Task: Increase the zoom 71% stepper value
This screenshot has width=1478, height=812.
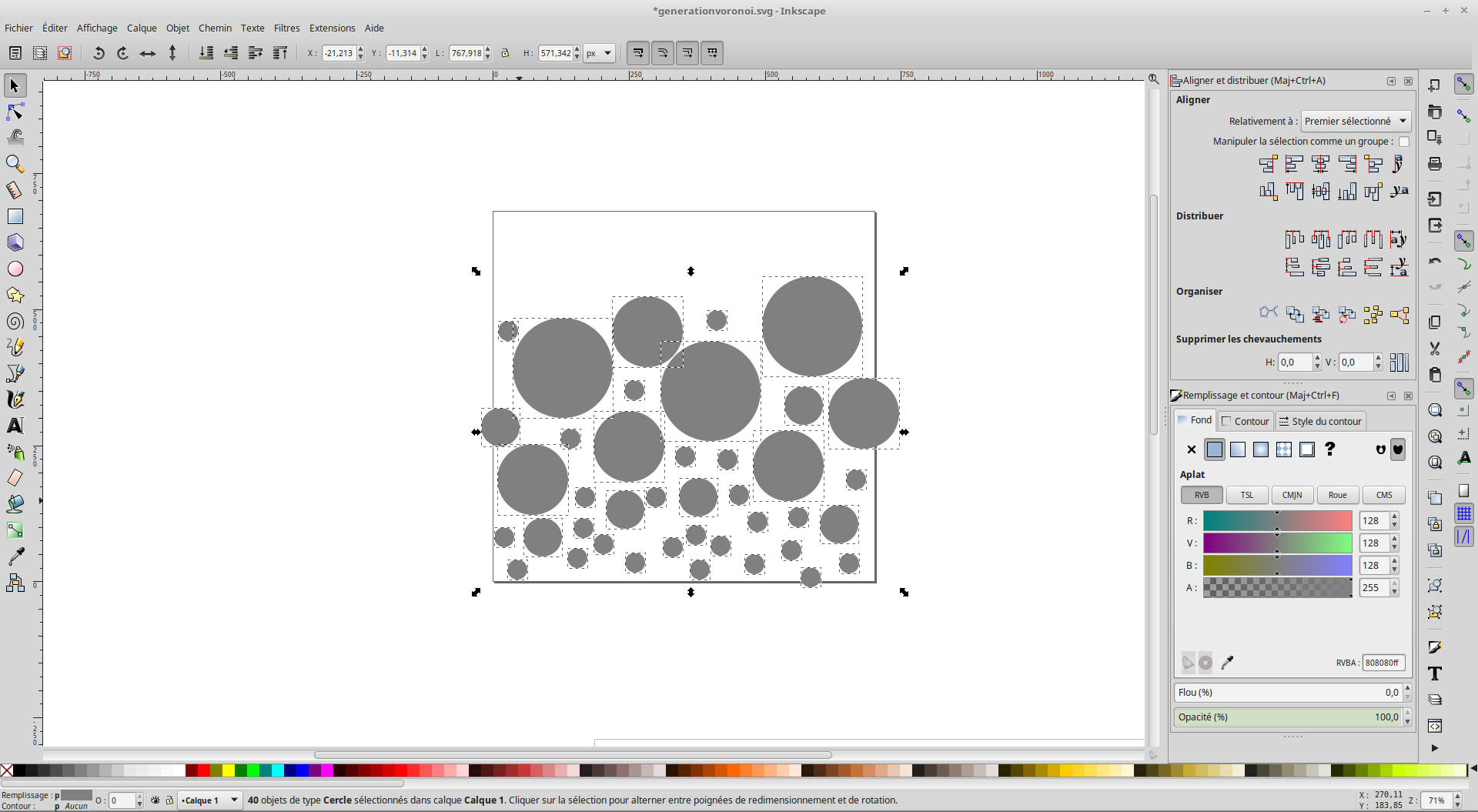Action: [x=1457, y=797]
